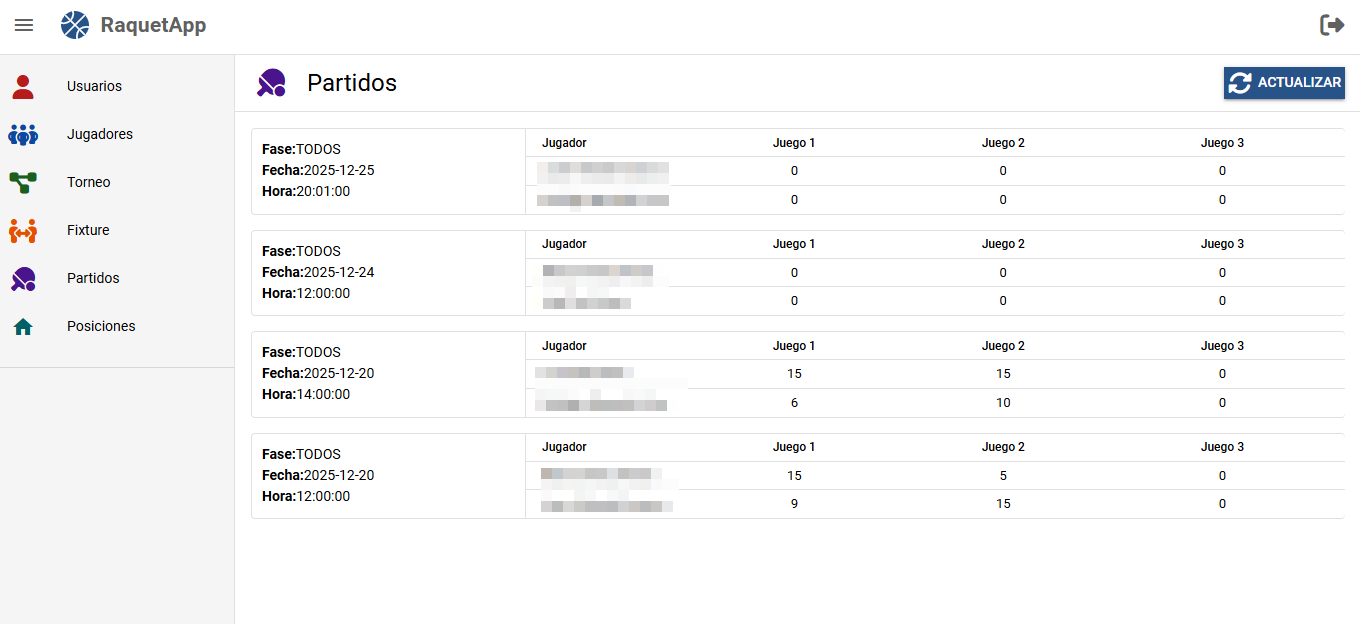
Task: Select the blue Jugadores group icon
Action: 23,134
